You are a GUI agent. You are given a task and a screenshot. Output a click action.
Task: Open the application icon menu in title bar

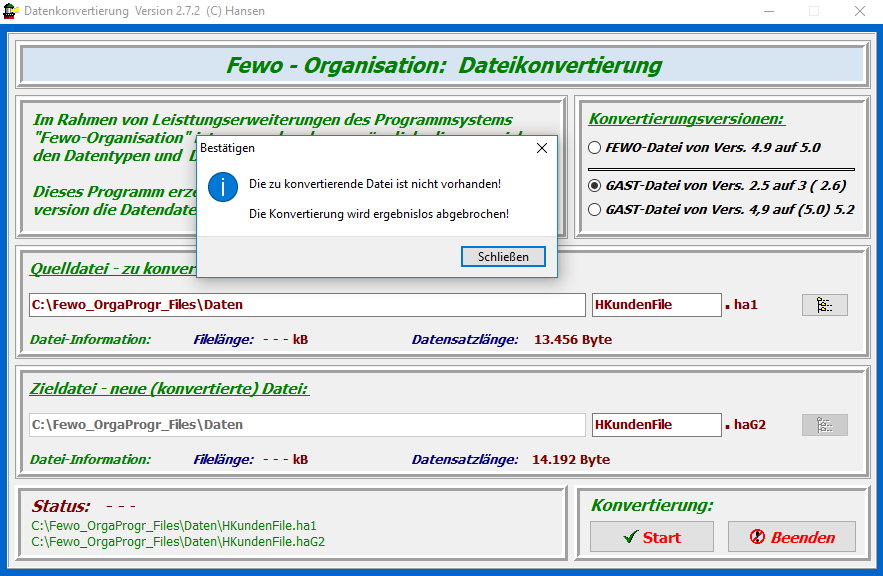(x=11, y=11)
